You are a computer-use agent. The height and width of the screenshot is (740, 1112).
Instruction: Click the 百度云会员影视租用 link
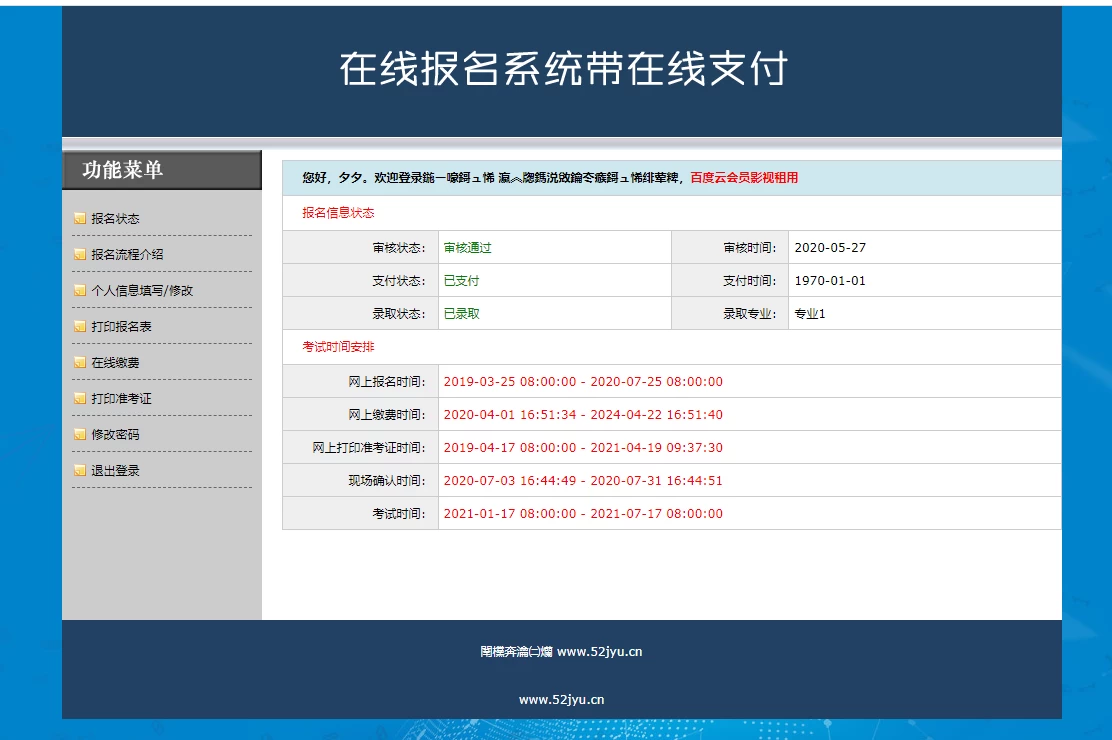[x=744, y=177]
